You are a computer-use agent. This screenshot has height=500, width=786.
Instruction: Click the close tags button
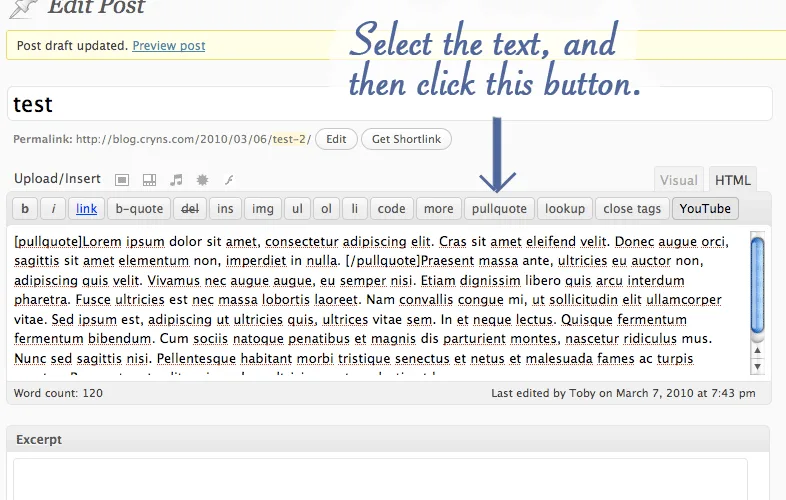click(x=632, y=209)
